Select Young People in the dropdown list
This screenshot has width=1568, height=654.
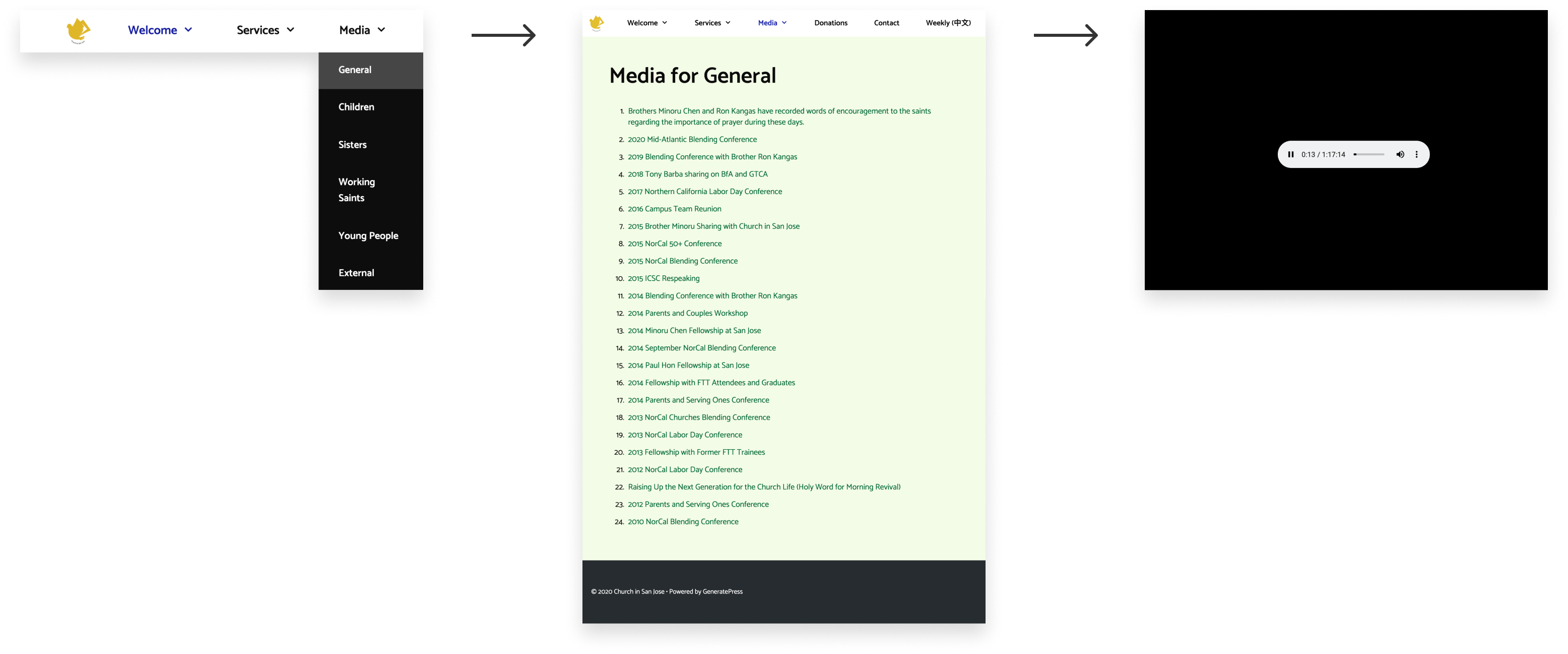point(368,235)
